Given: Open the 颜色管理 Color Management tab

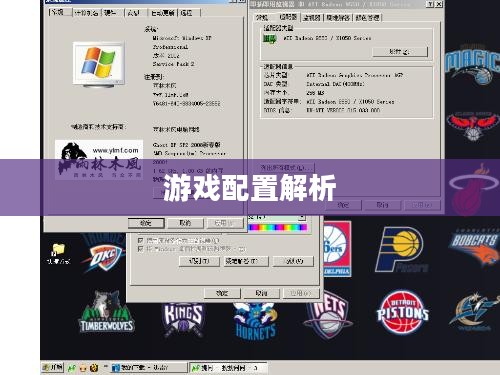Looking at the screenshot, I should 367,17.
